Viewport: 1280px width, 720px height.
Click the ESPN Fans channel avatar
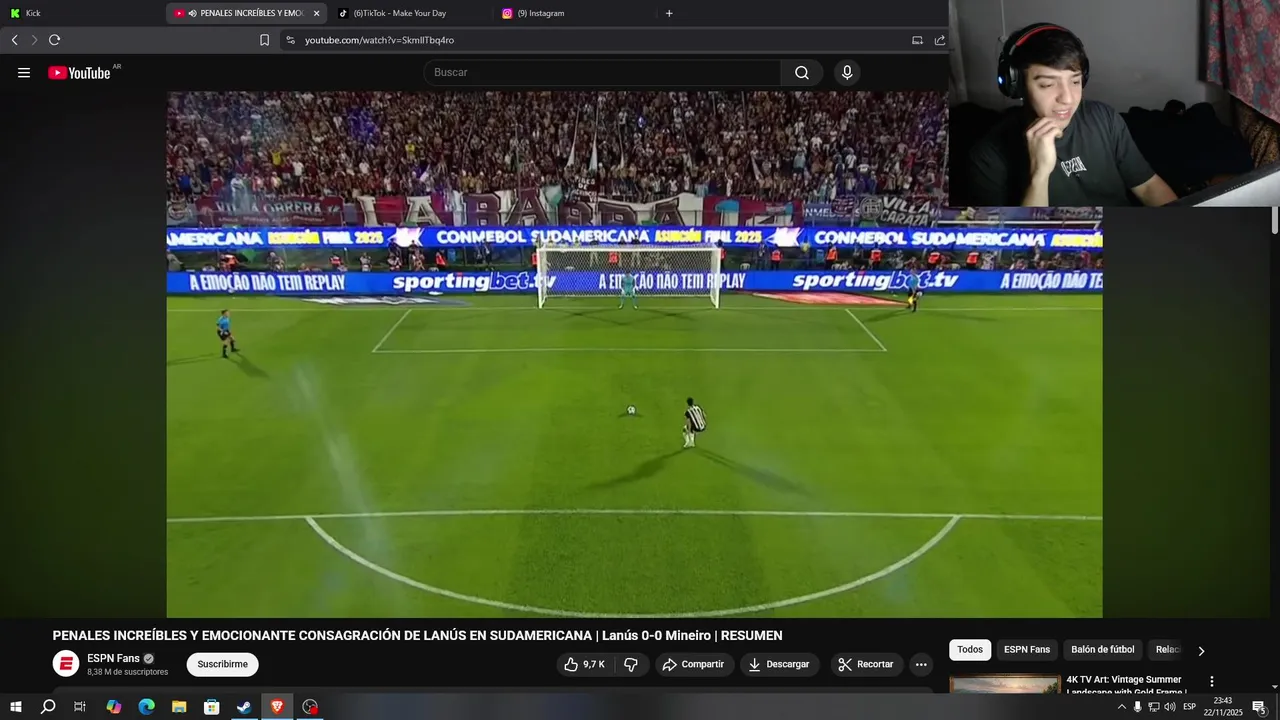66,664
